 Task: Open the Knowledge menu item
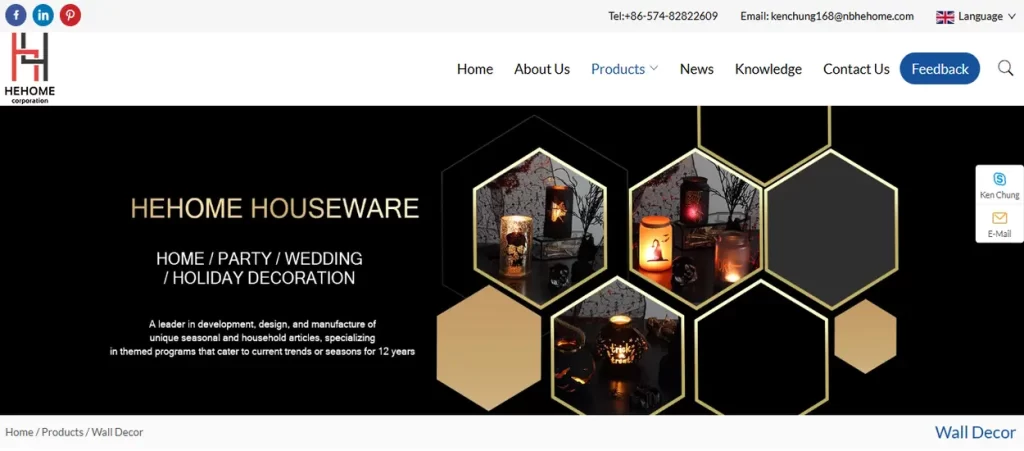(x=768, y=69)
